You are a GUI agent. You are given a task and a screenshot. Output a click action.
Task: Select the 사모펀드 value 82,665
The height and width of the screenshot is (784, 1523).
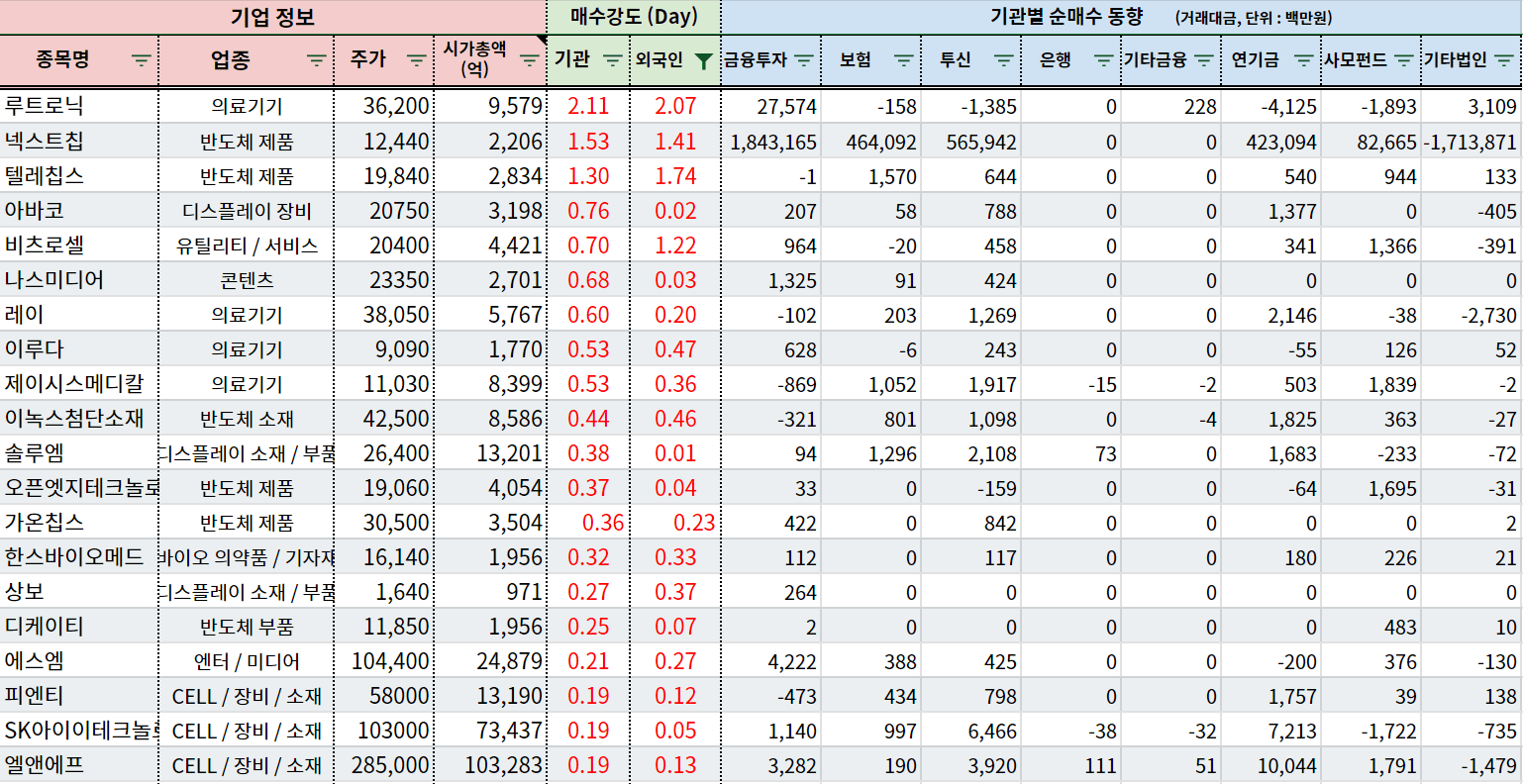pos(1371,141)
